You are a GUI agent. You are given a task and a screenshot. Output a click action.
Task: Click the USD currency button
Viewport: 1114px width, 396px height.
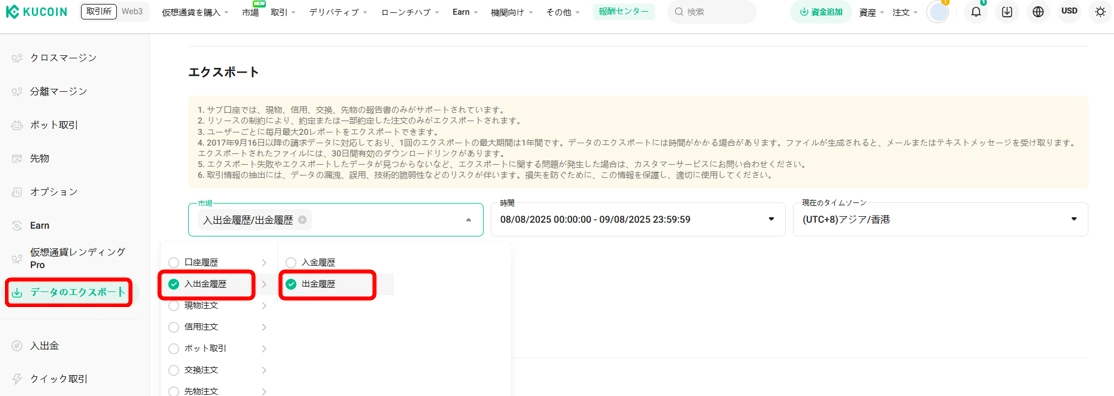pos(1069,11)
